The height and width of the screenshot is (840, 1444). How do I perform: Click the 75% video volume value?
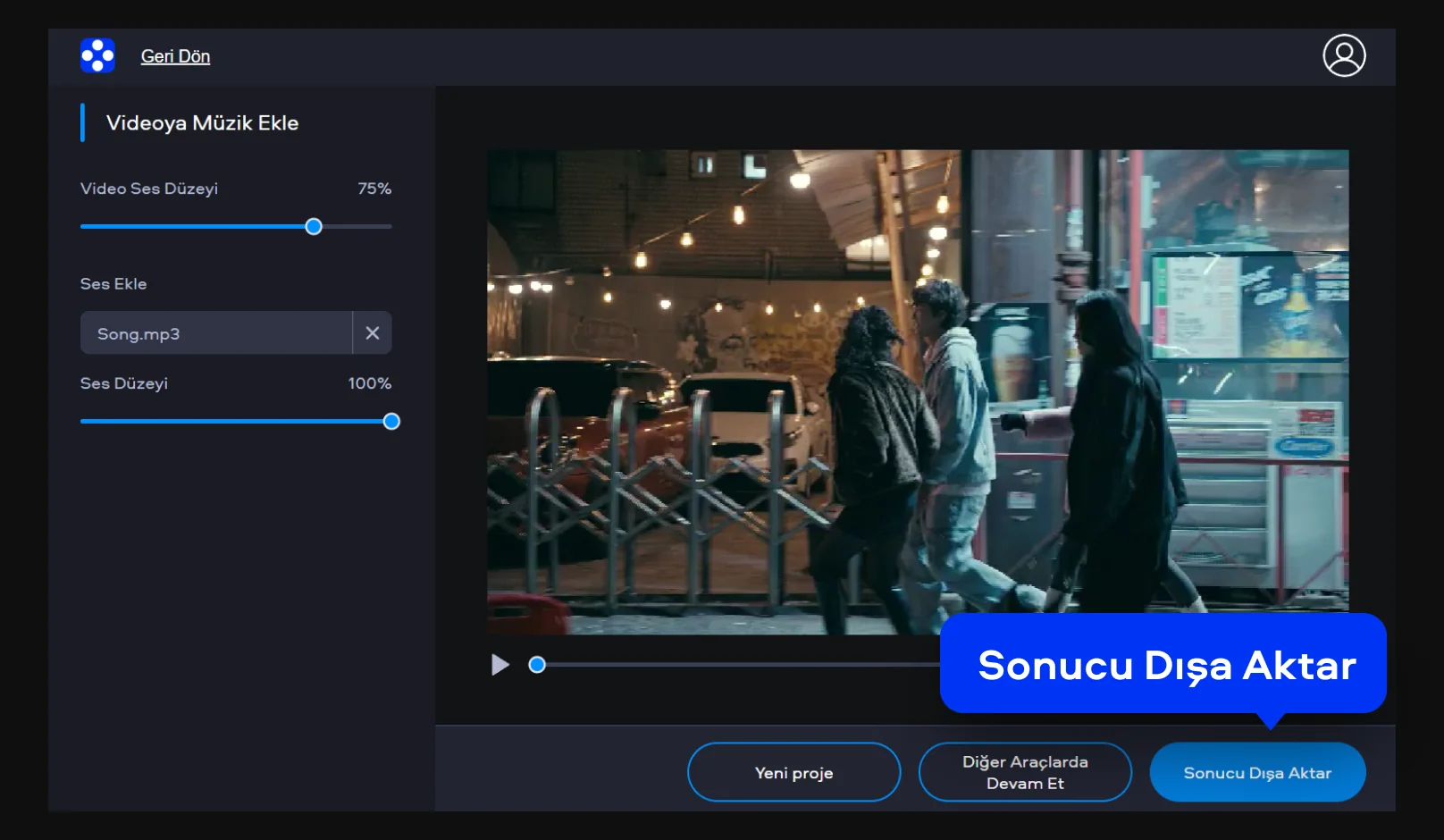374,189
